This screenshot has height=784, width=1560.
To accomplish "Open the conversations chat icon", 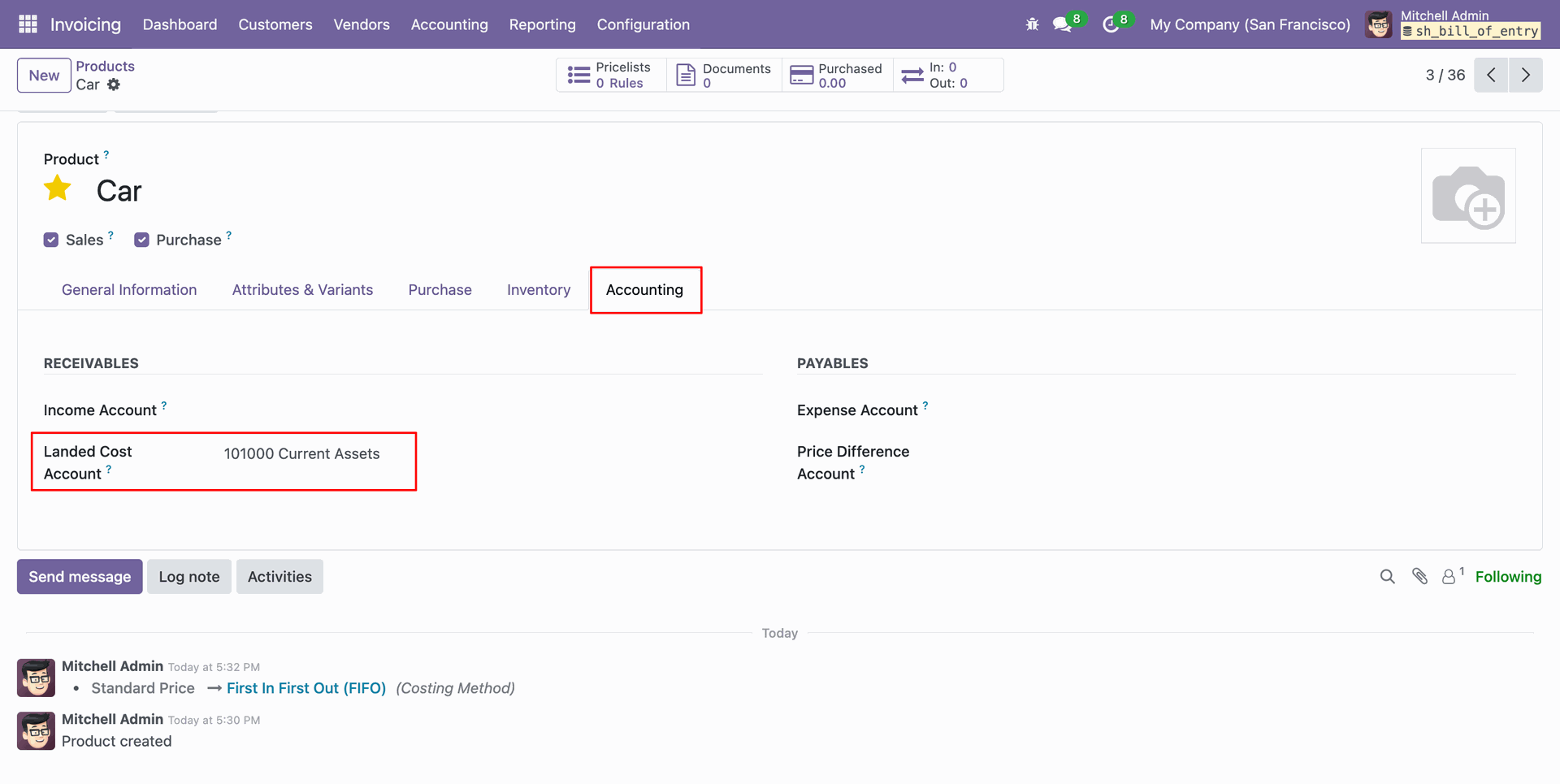I will coord(1062,24).
